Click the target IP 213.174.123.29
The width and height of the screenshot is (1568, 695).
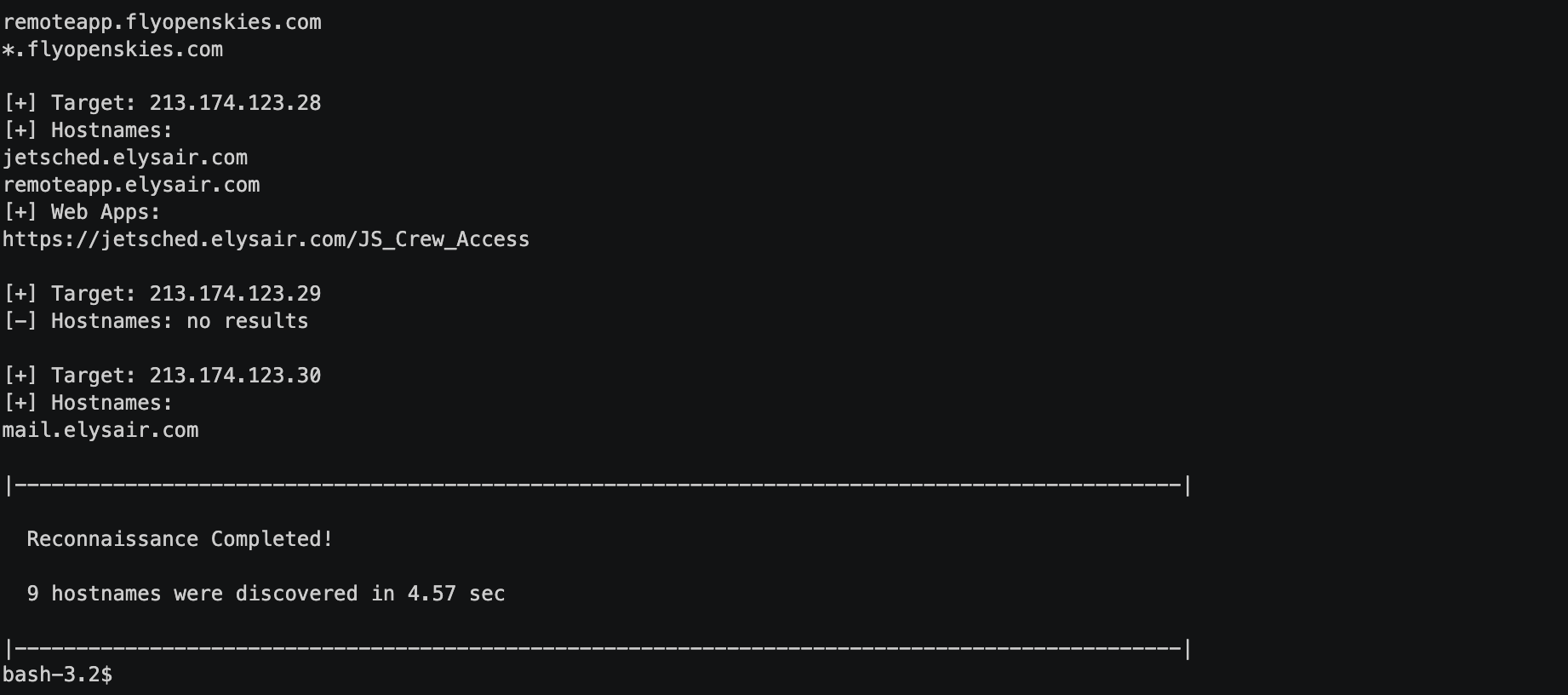point(235,294)
